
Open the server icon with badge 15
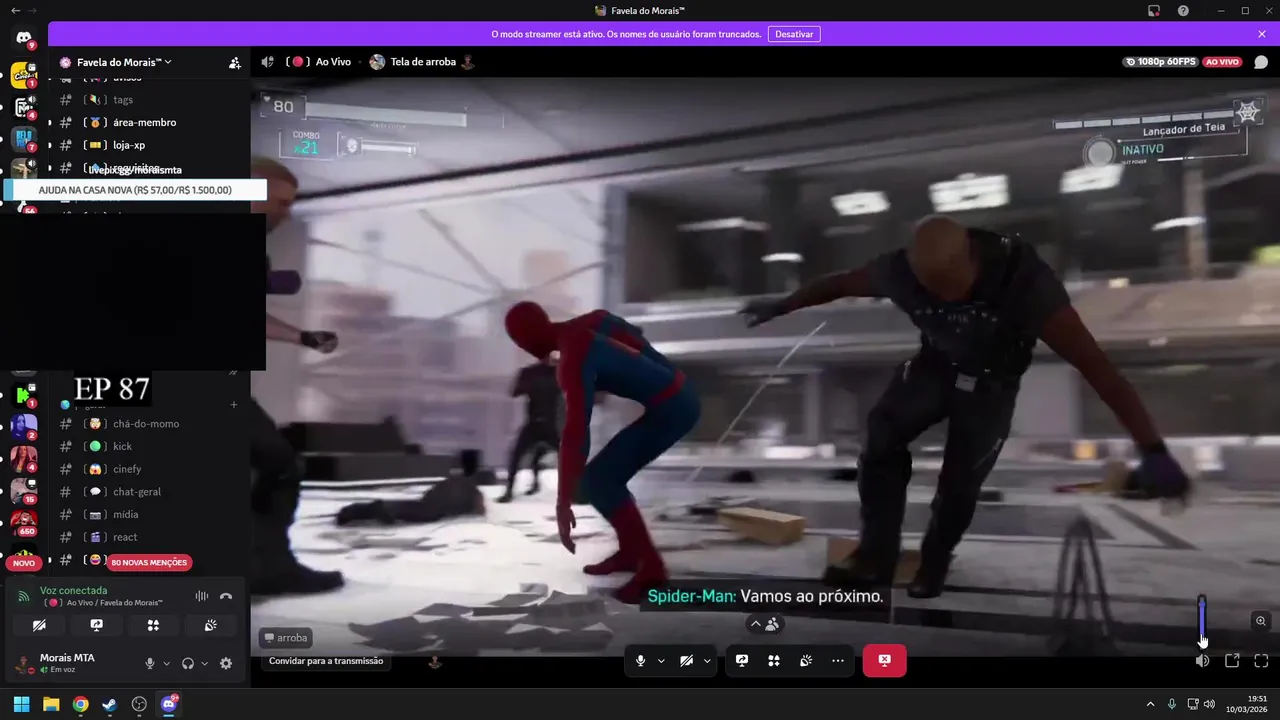[x=24, y=490]
